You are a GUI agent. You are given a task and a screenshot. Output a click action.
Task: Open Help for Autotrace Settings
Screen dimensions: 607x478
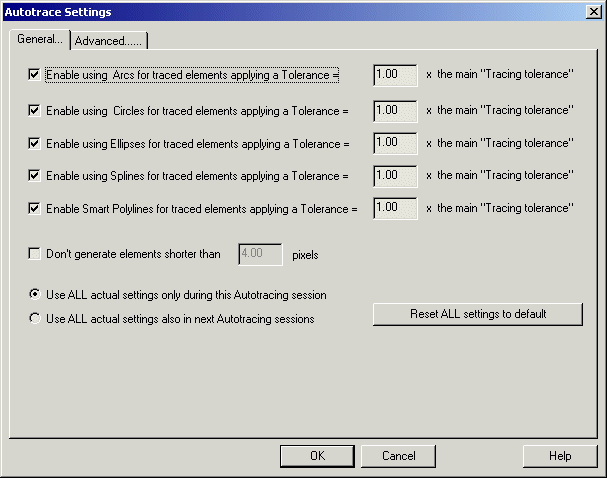pos(559,456)
